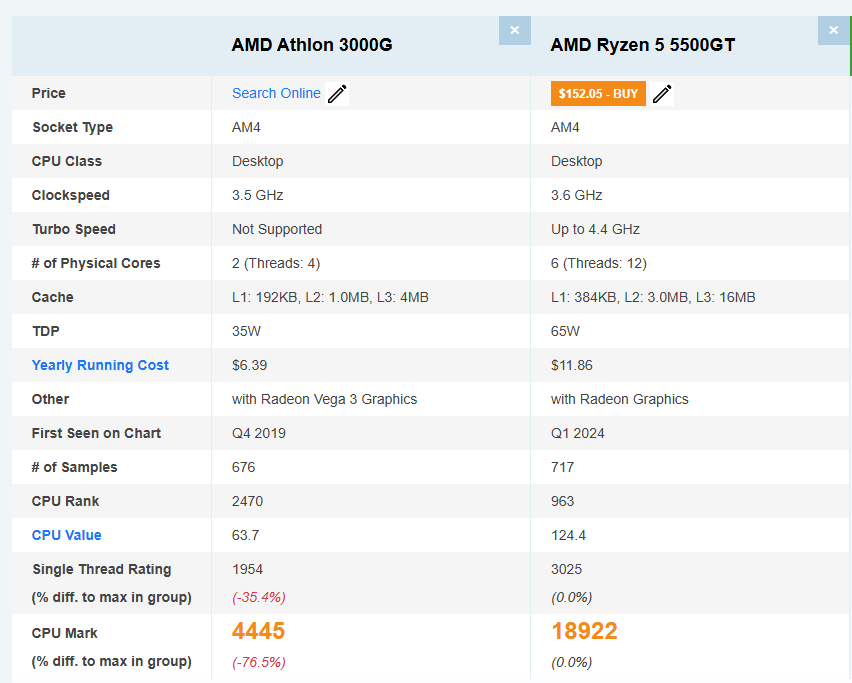Select the 18922 CPU Mark score
Viewport: 852px width, 683px height.
click(x=584, y=631)
